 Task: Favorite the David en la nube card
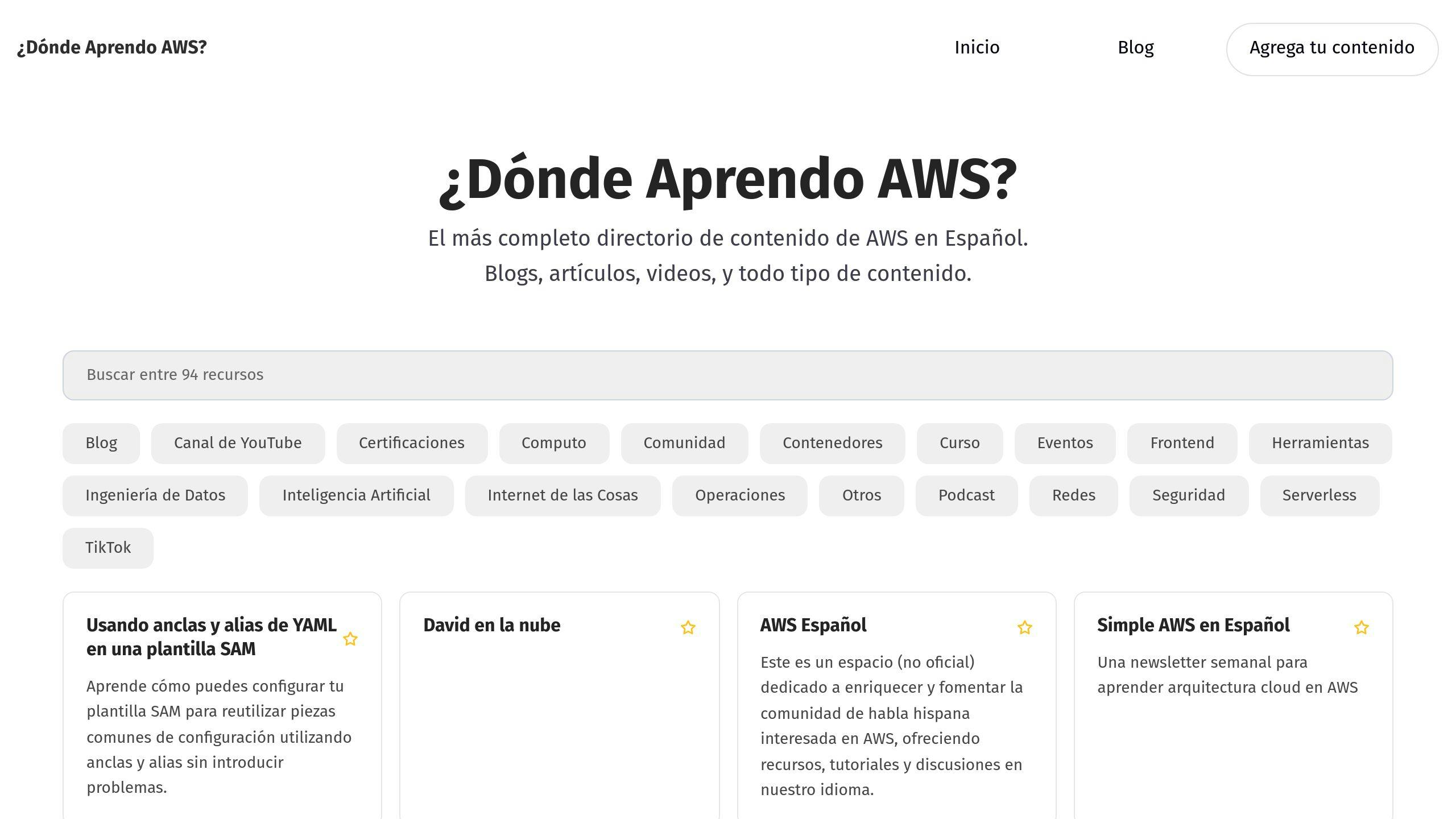[688, 627]
